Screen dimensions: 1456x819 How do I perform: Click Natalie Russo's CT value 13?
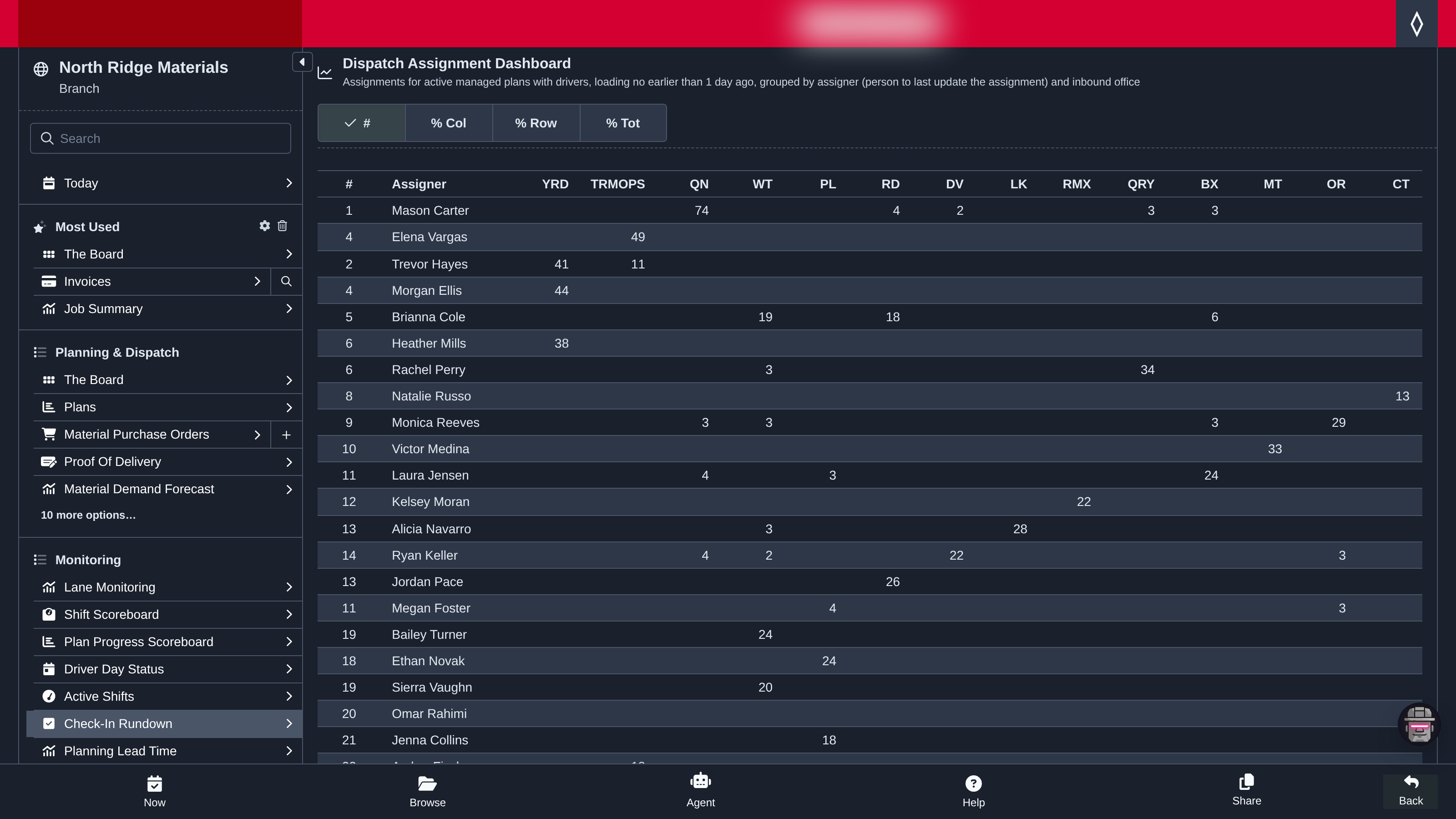pyautogui.click(x=1402, y=396)
